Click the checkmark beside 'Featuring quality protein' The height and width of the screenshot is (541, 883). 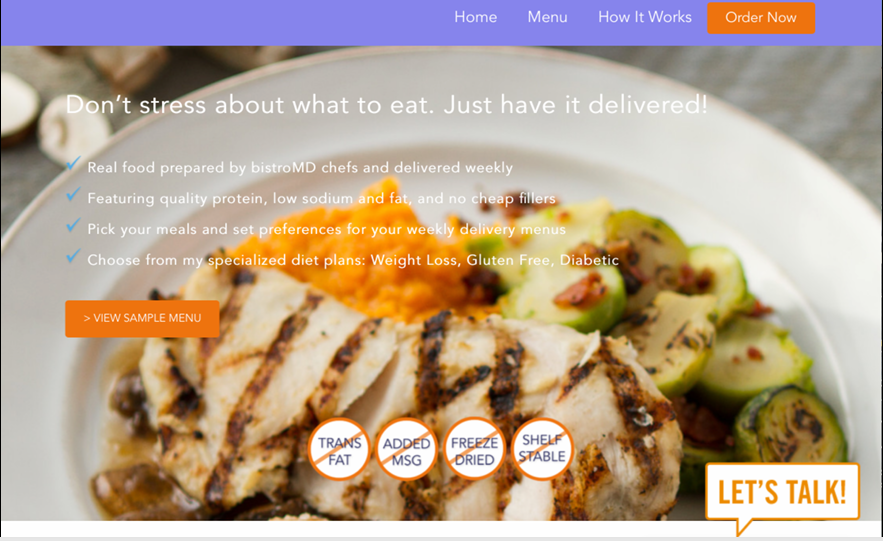coord(73,195)
